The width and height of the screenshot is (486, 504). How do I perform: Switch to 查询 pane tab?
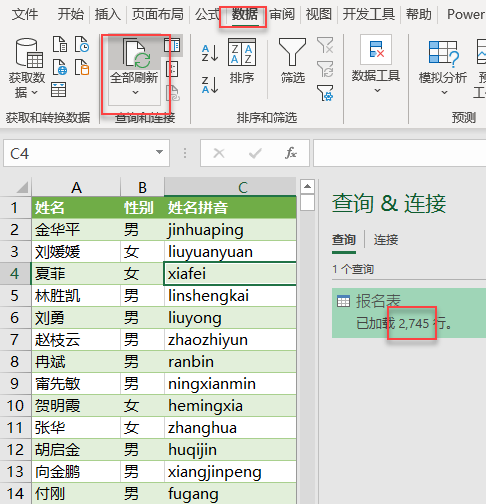[344, 240]
